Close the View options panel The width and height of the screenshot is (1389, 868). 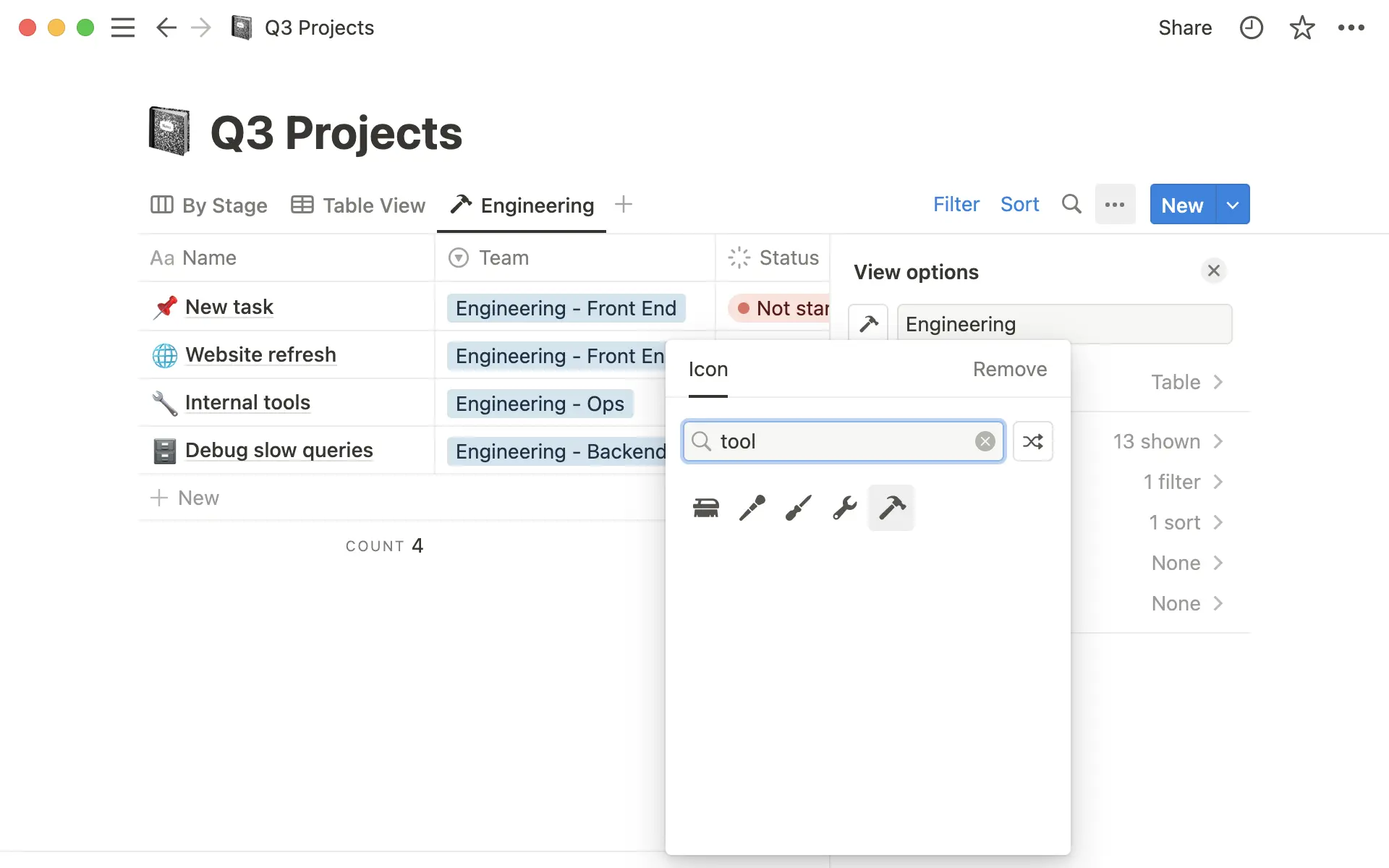pyautogui.click(x=1214, y=271)
